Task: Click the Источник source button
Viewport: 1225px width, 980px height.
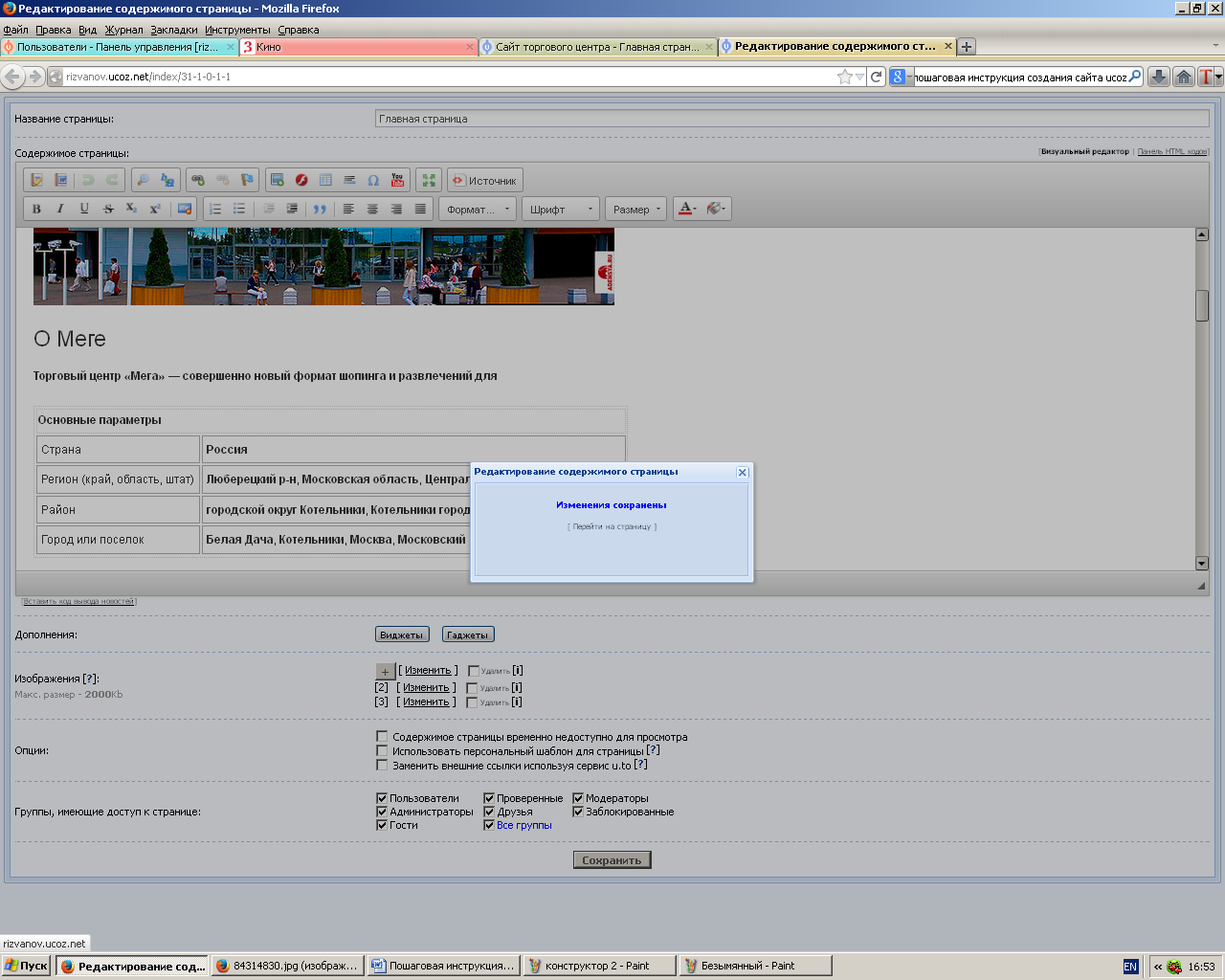Action: pyautogui.click(x=485, y=180)
